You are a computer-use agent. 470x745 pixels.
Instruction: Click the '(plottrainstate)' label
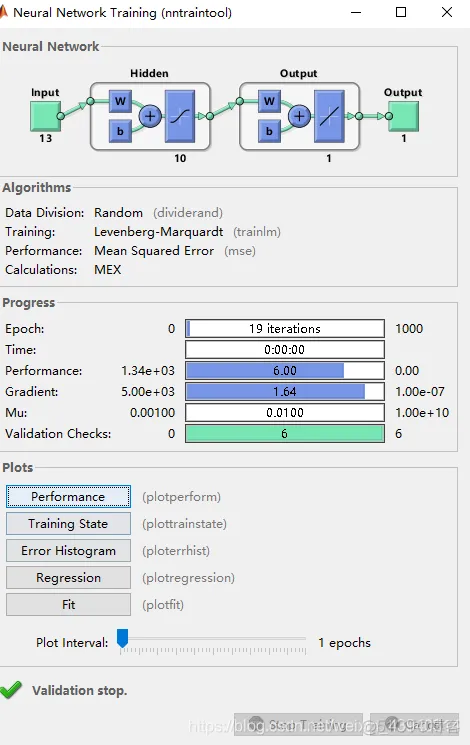coord(184,524)
